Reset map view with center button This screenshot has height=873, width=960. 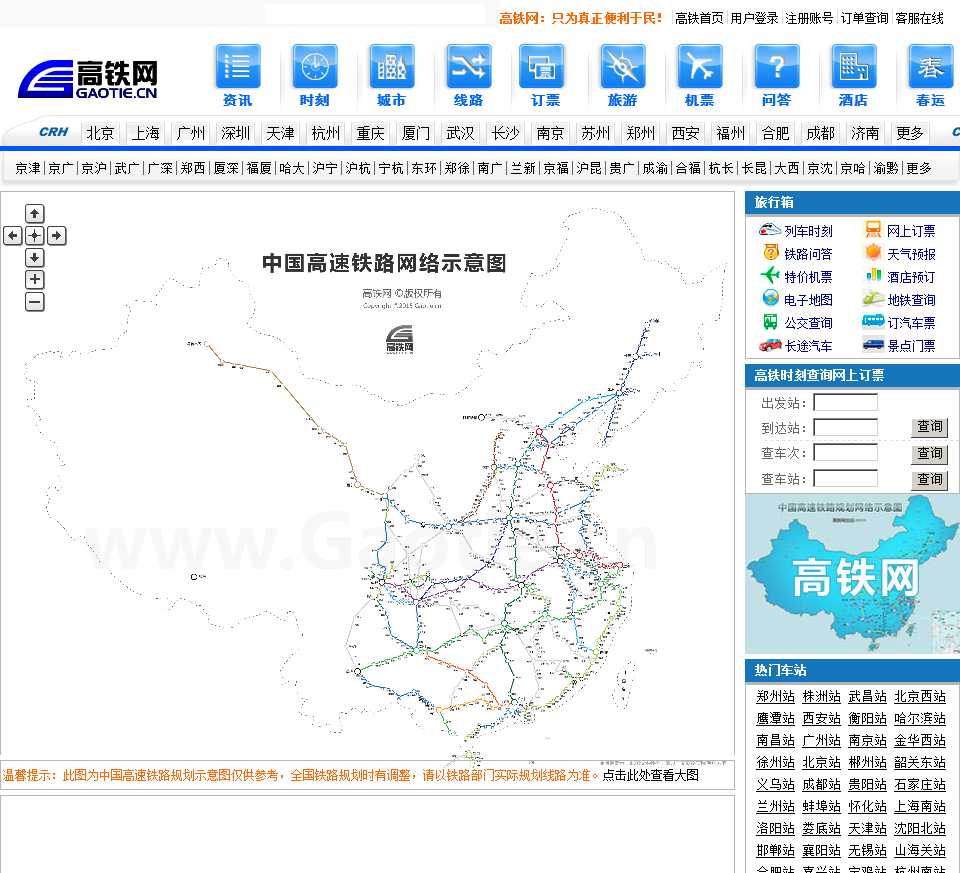tap(35, 236)
